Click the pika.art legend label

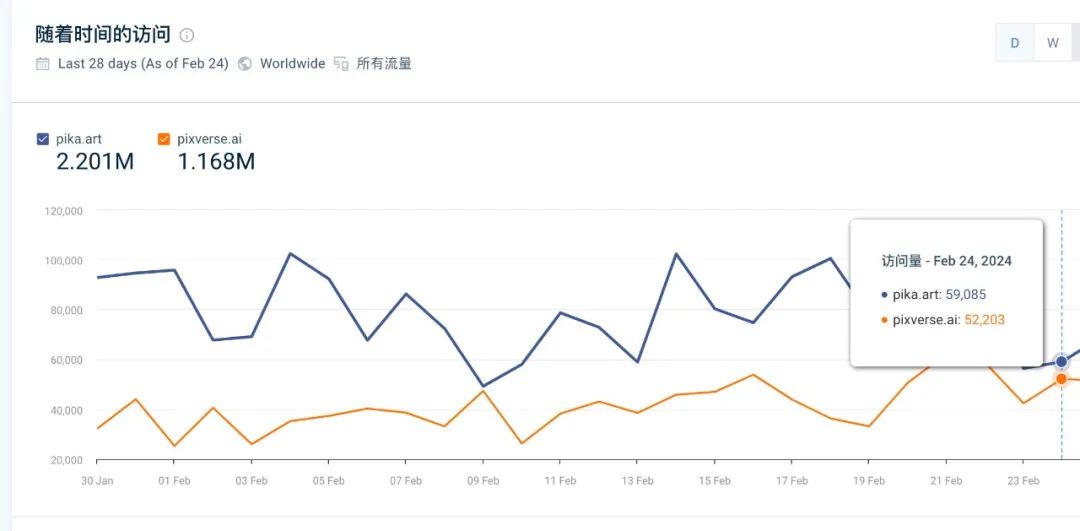tap(79, 139)
